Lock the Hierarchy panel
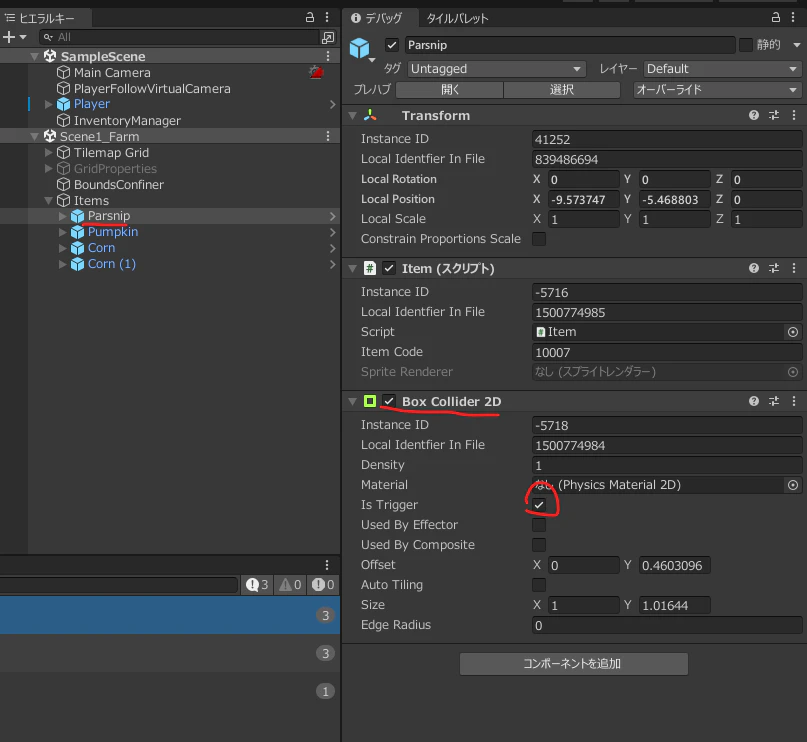 (x=310, y=17)
